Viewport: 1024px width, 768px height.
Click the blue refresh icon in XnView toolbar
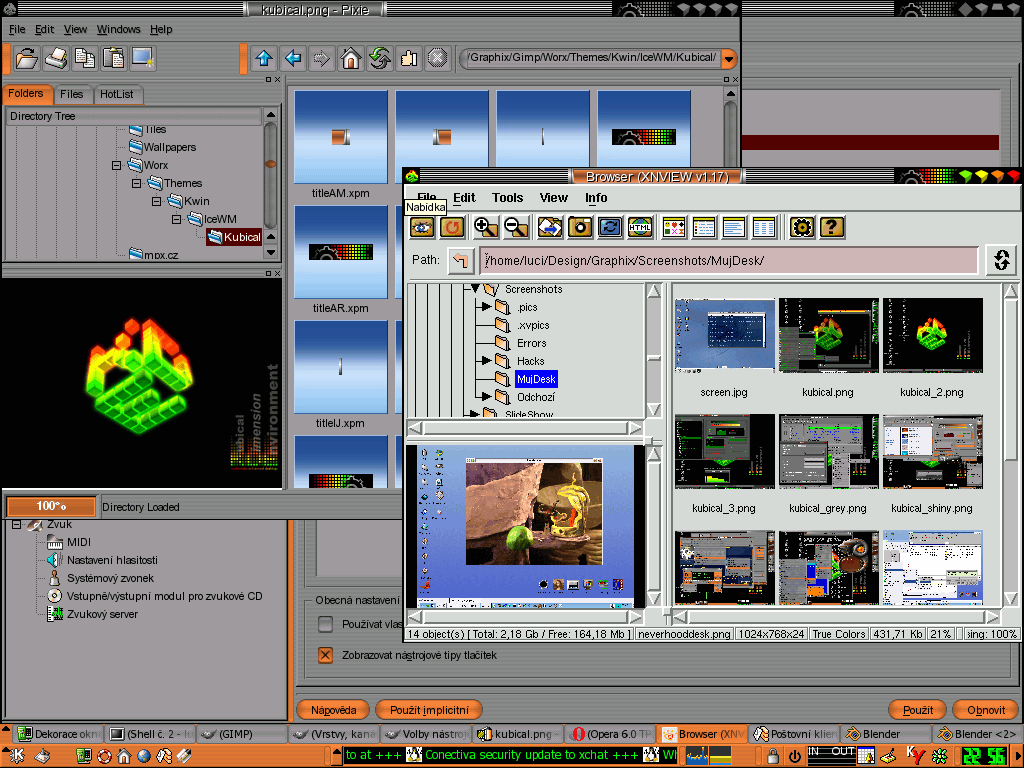click(x=610, y=227)
